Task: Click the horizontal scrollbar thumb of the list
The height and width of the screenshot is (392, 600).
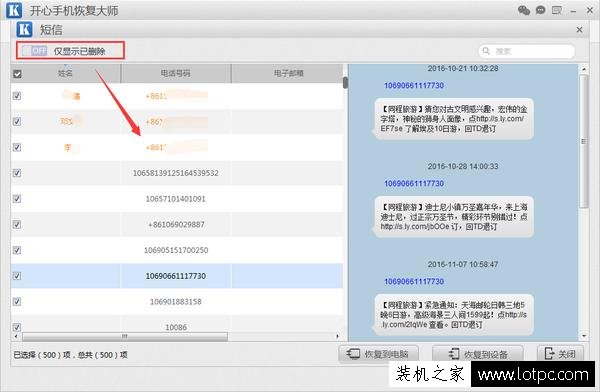Action: [125, 336]
